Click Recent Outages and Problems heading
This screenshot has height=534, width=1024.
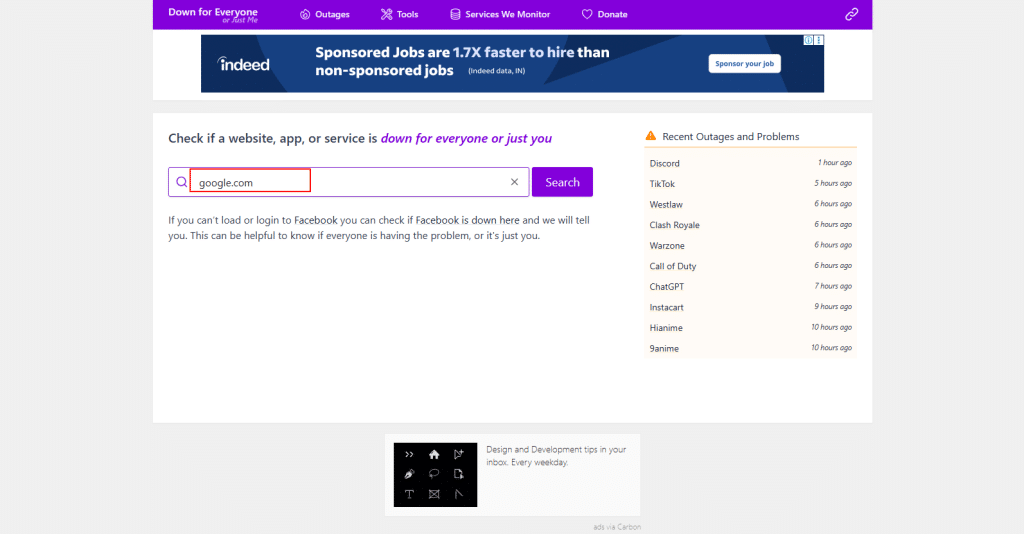tap(731, 136)
